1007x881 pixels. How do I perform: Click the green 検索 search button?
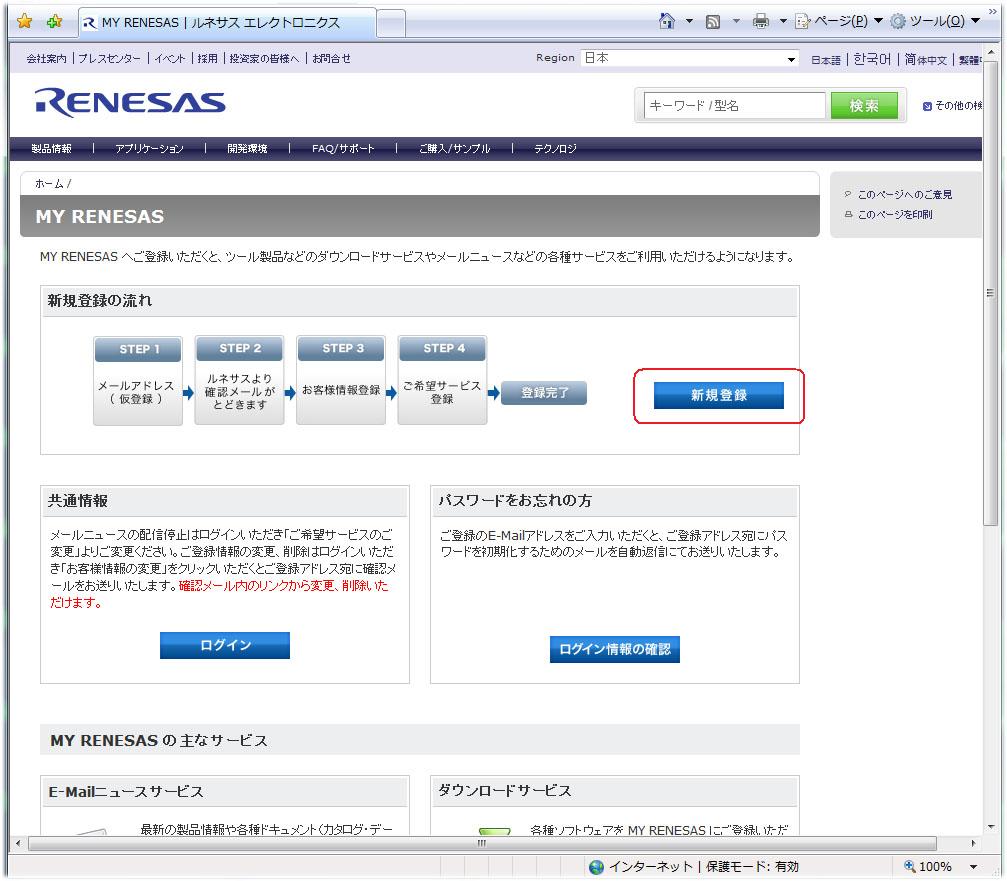pos(864,106)
